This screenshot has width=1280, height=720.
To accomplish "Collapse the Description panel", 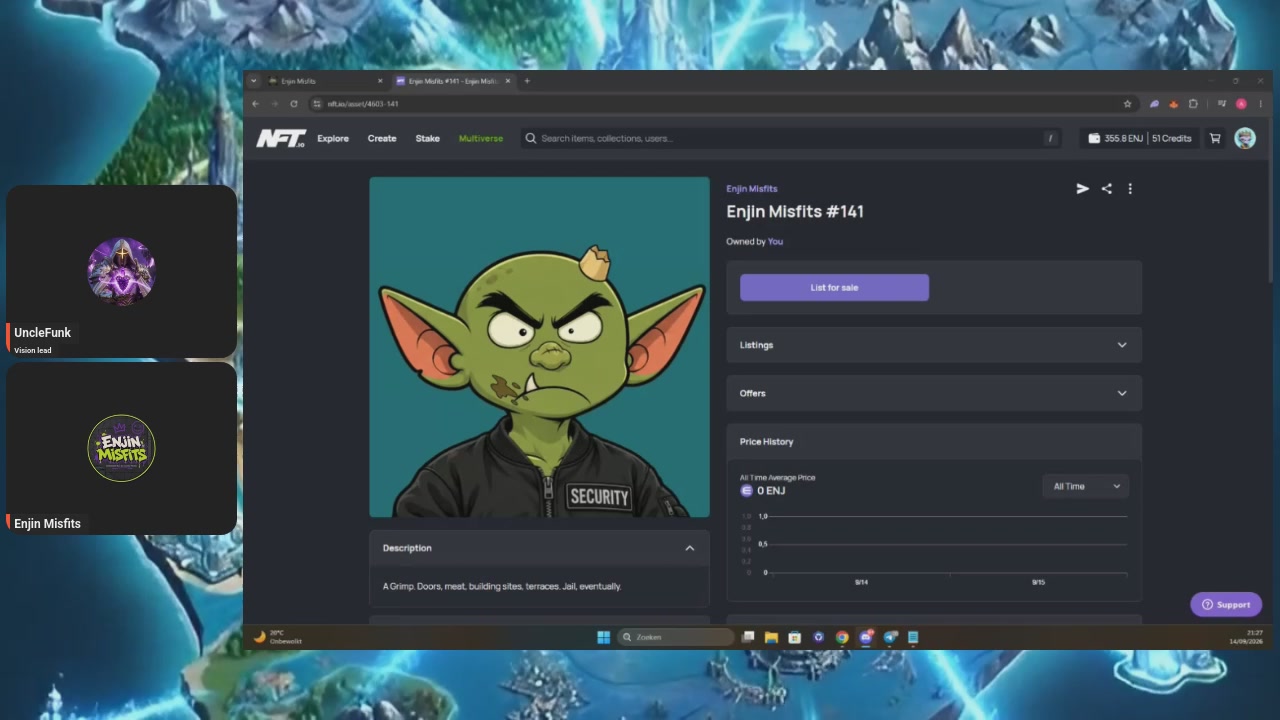I will click(689, 548).
